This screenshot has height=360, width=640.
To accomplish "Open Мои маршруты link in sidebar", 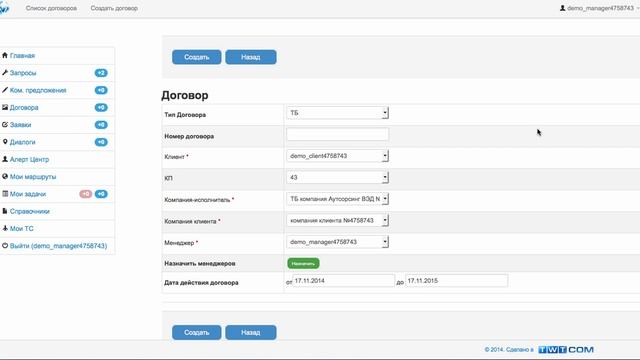I will pos(33,177).
